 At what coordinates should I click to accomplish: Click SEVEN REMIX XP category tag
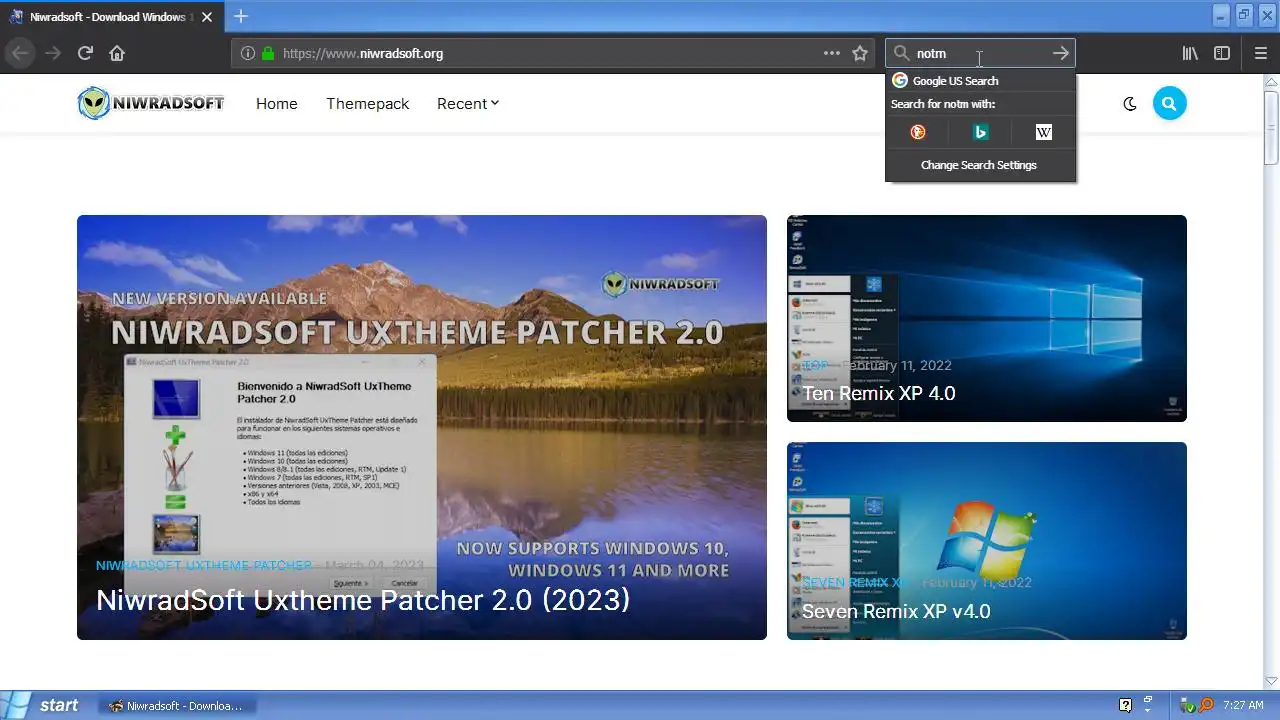click(856, 582)
